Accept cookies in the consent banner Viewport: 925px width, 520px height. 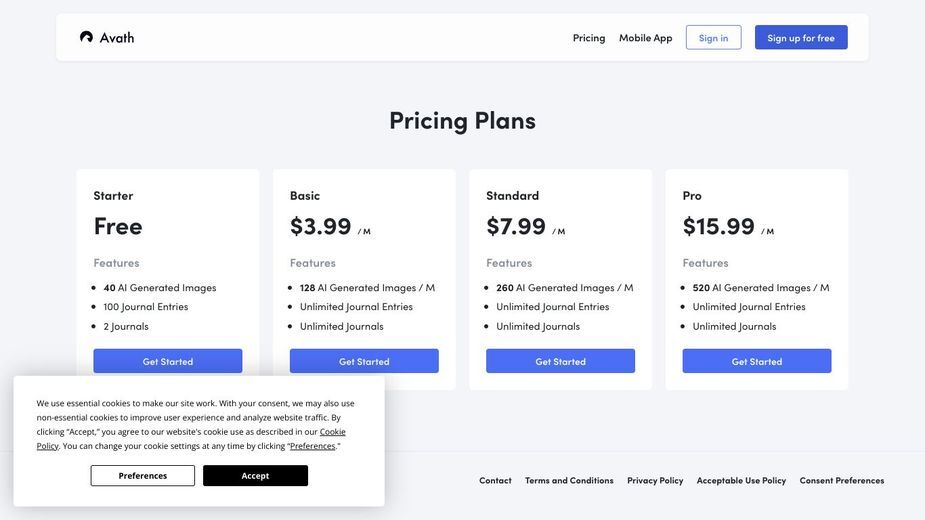(x=255, y=475)
